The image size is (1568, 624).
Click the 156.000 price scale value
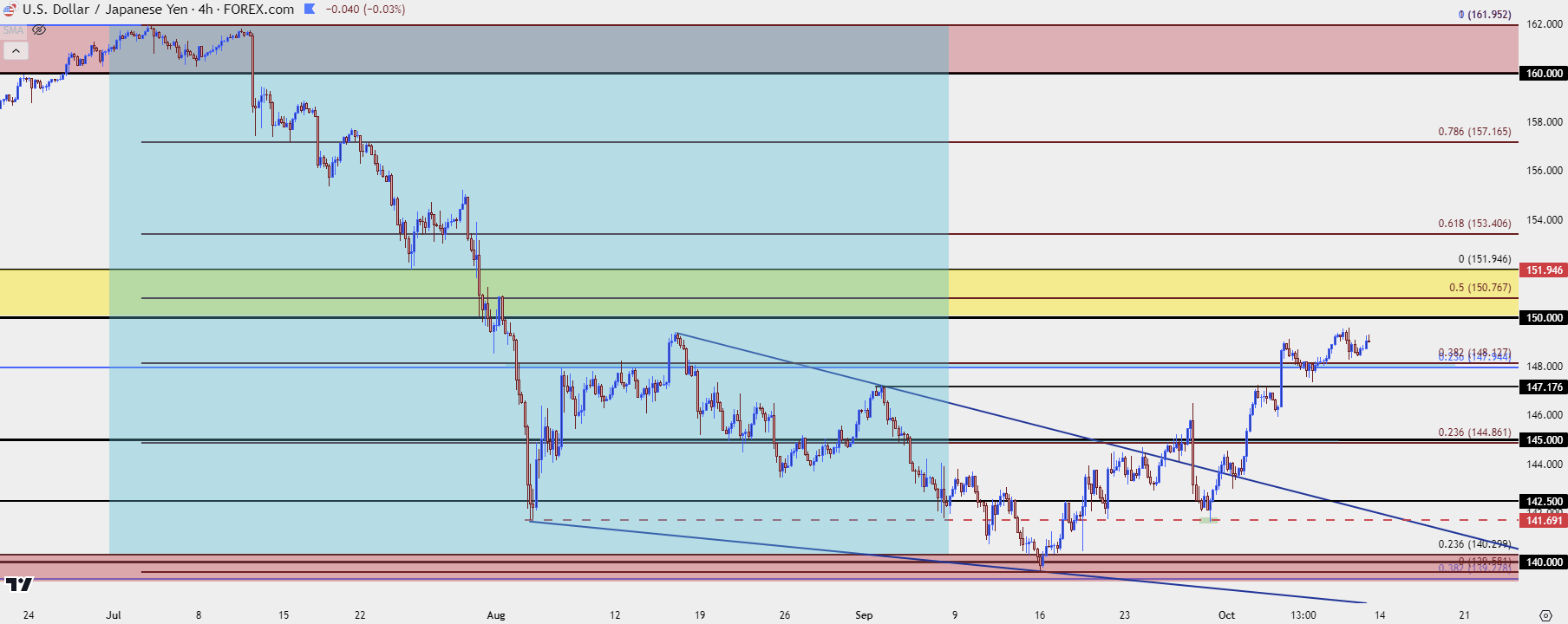click(x=1545, y=171)
